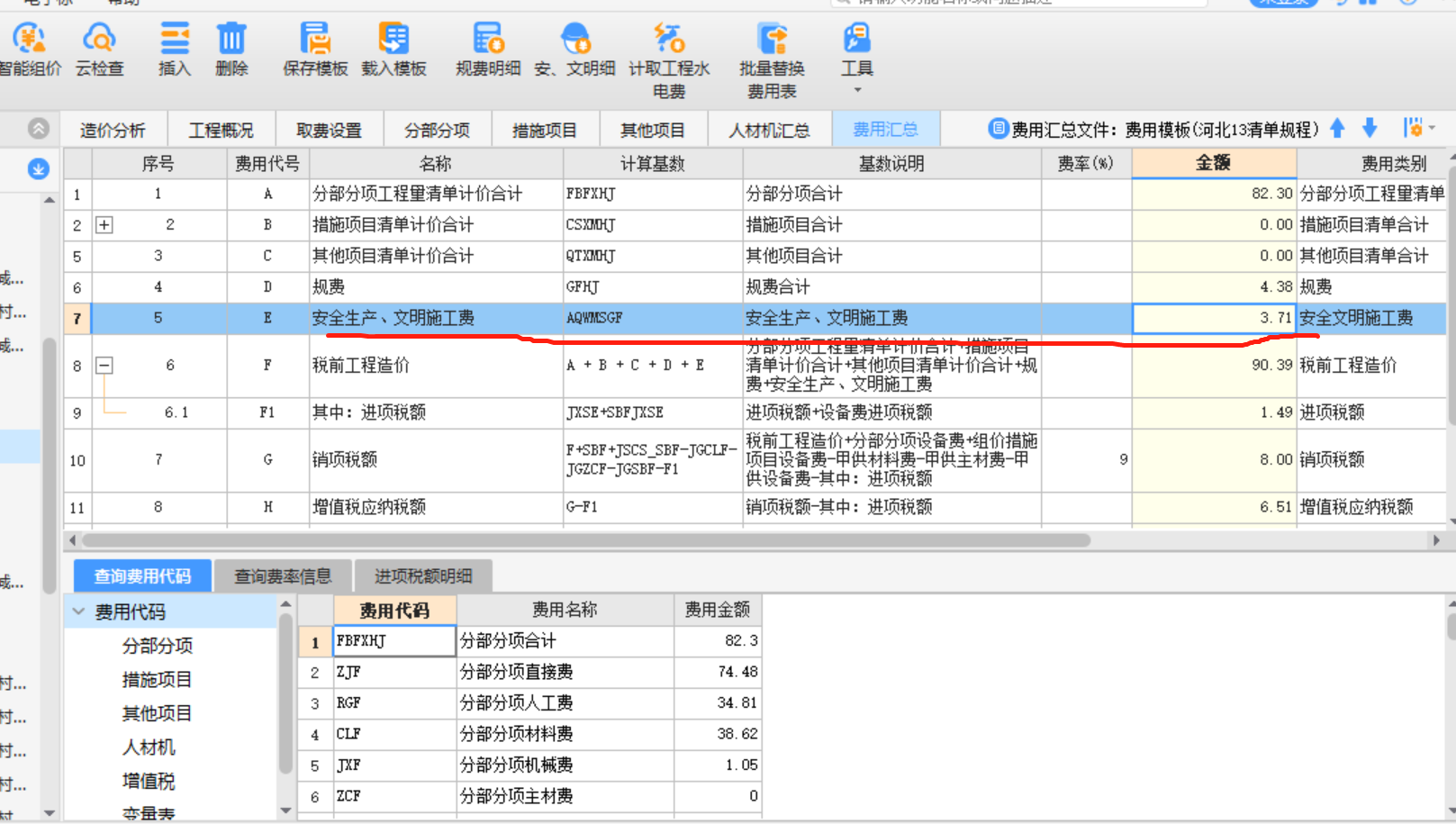Switch to 其他项目 tab
Viewport: 1456px width, 824px height.
point(653,131)
